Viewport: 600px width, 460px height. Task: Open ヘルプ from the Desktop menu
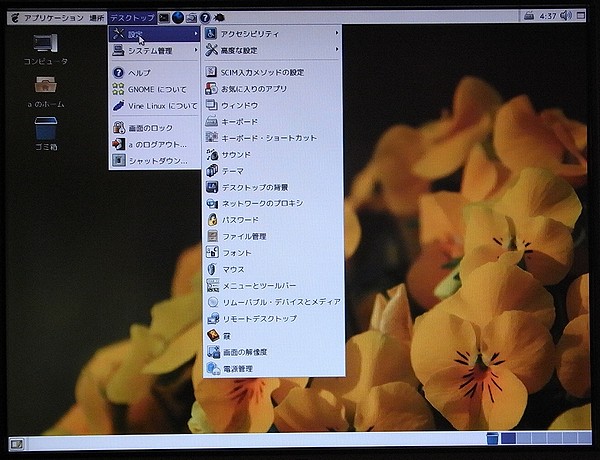(x=155, y=73)
